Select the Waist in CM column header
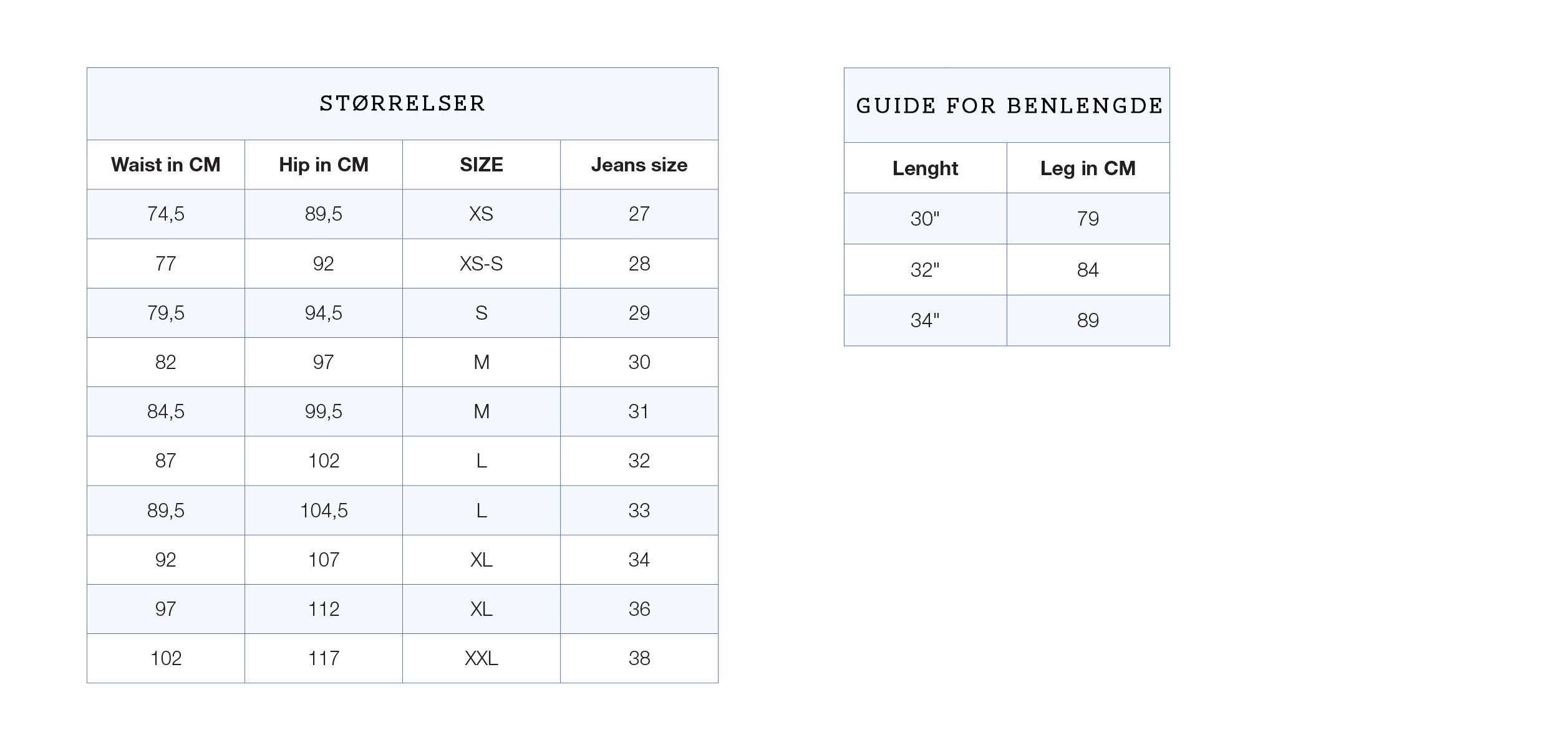Screen dimensions: 1568x748 165,165
